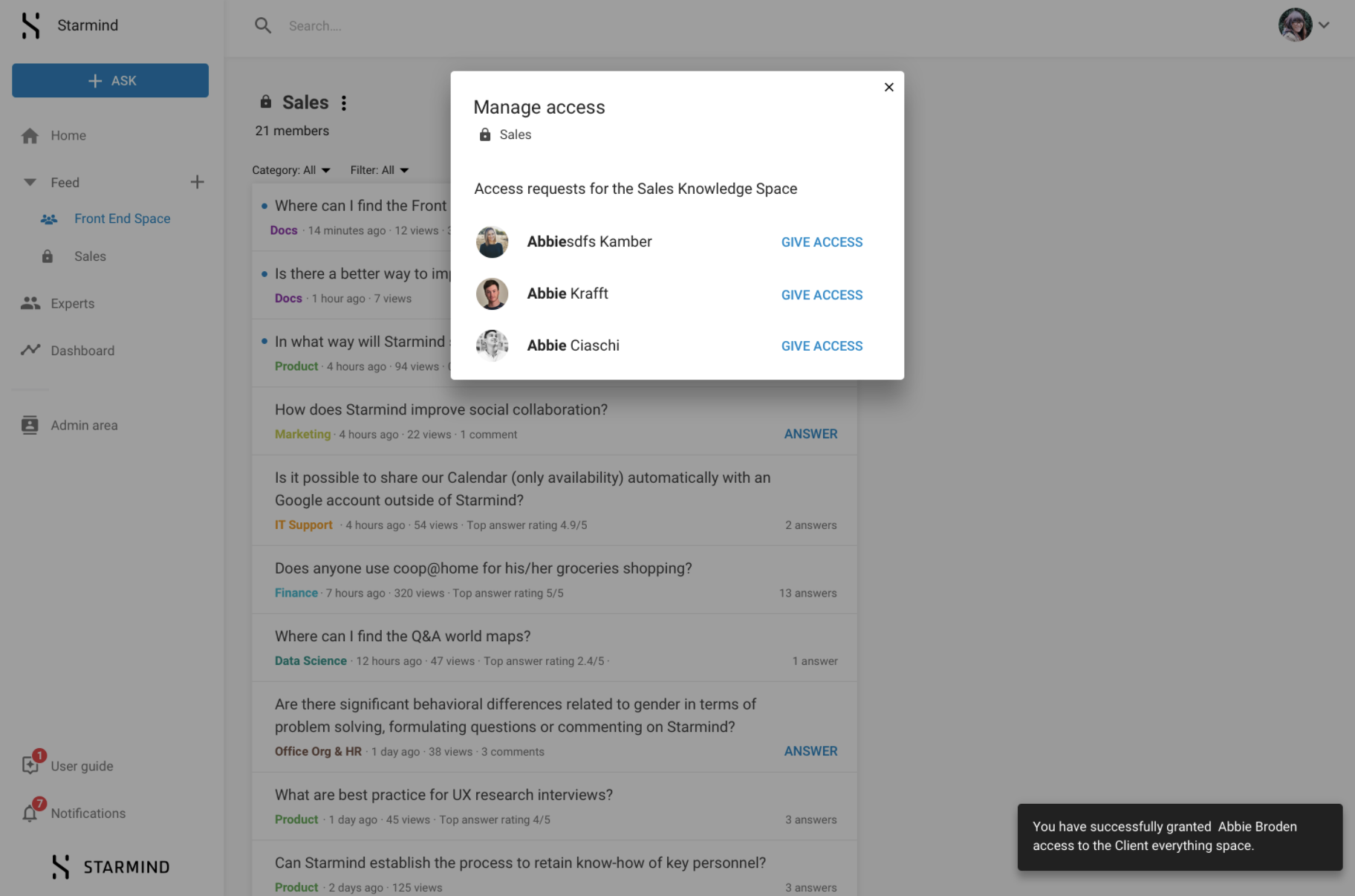Answer the social collaboration question

point(810,434)
